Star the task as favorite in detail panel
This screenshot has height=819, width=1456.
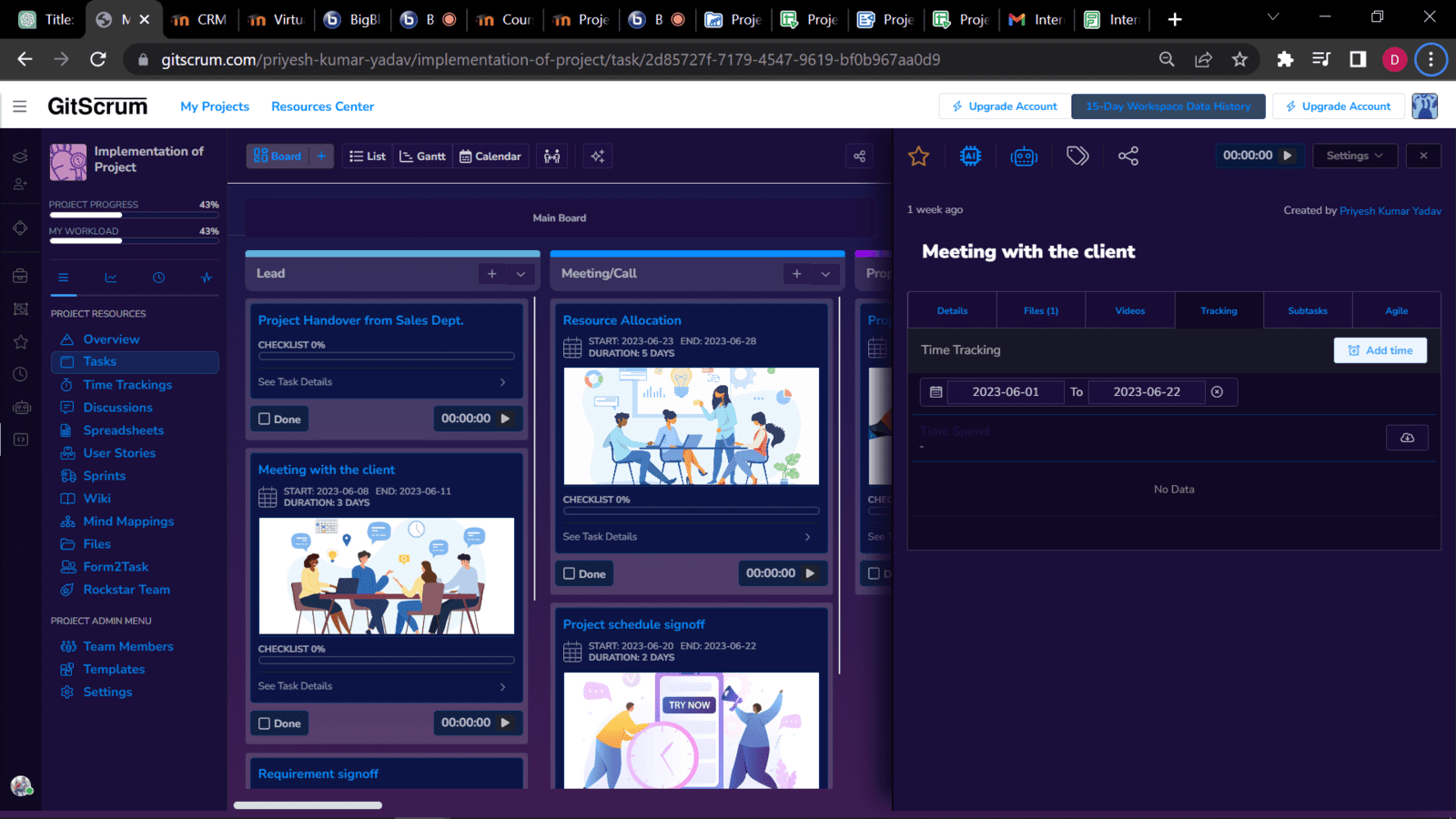[918, 157]
